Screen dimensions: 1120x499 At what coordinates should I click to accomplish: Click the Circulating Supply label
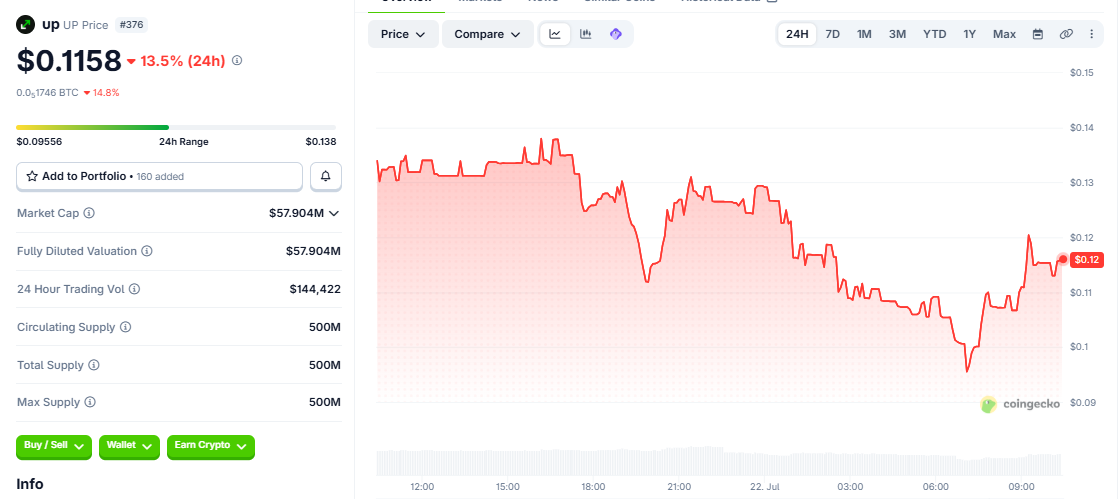[66, 327]
